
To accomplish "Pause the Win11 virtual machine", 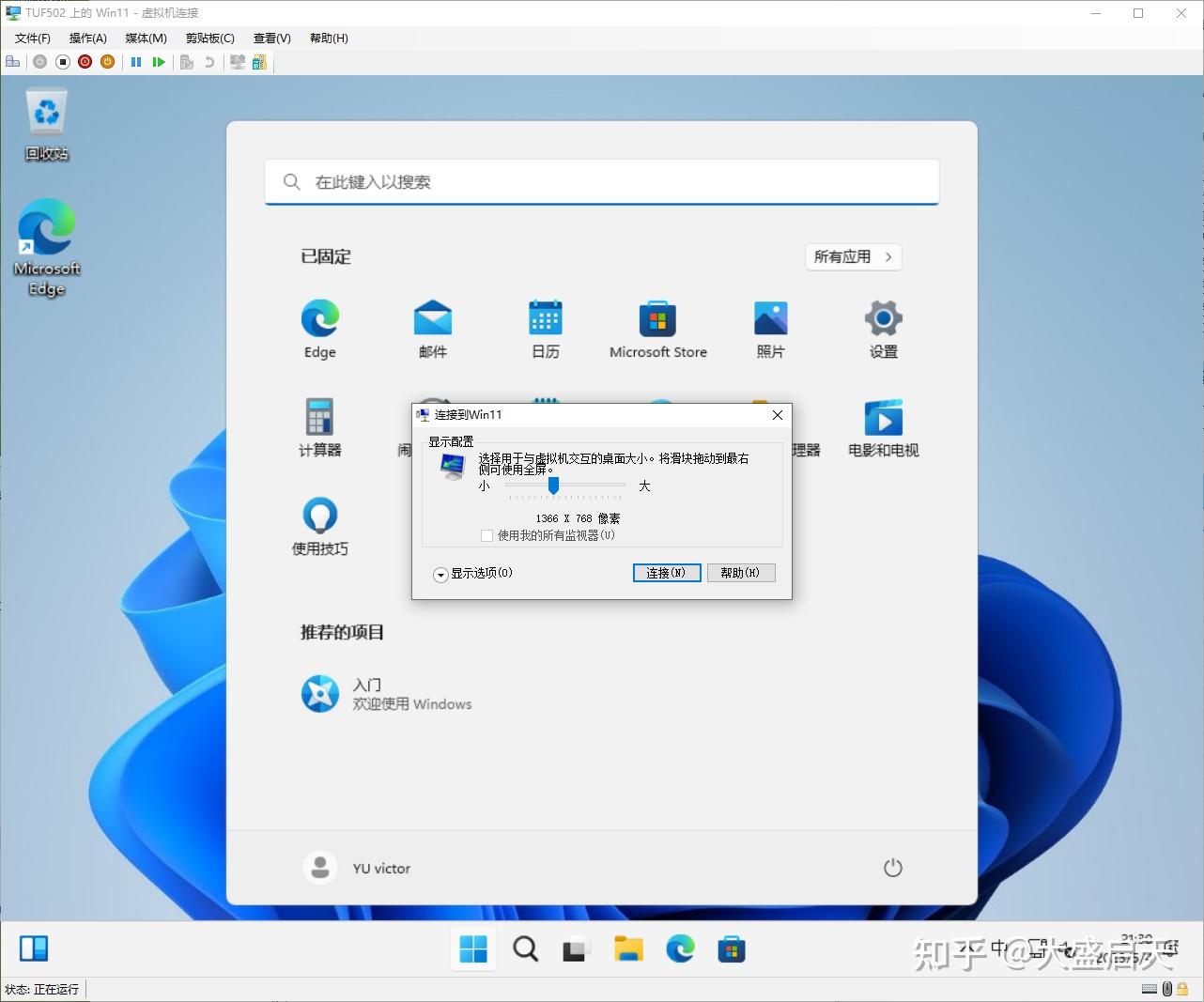I will coord(137,62).
